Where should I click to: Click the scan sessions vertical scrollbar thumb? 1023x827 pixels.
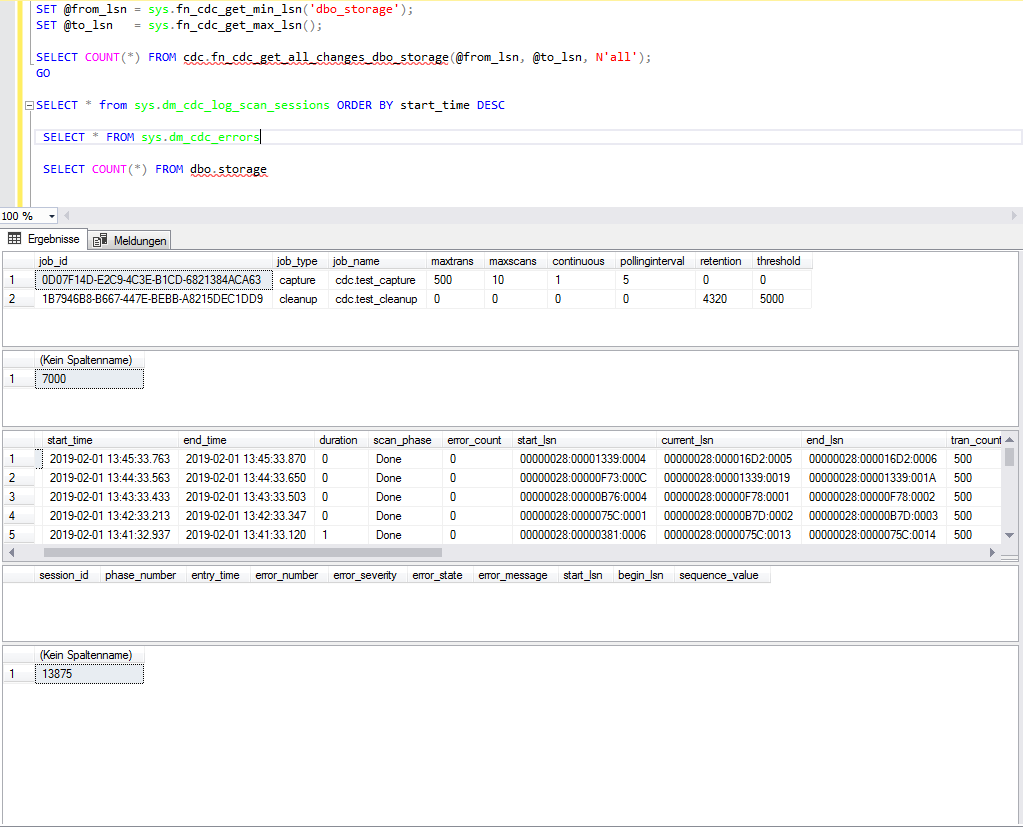pos(1009,457)
